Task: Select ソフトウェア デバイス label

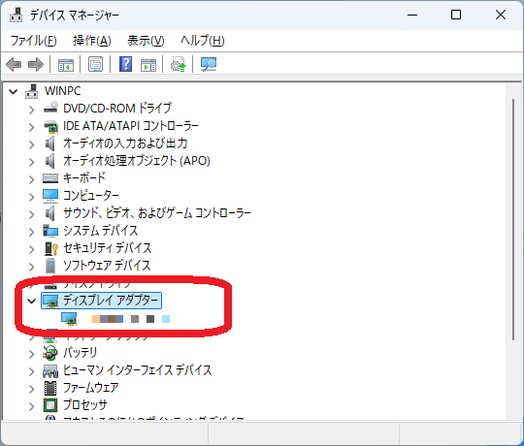Action: 107,265
